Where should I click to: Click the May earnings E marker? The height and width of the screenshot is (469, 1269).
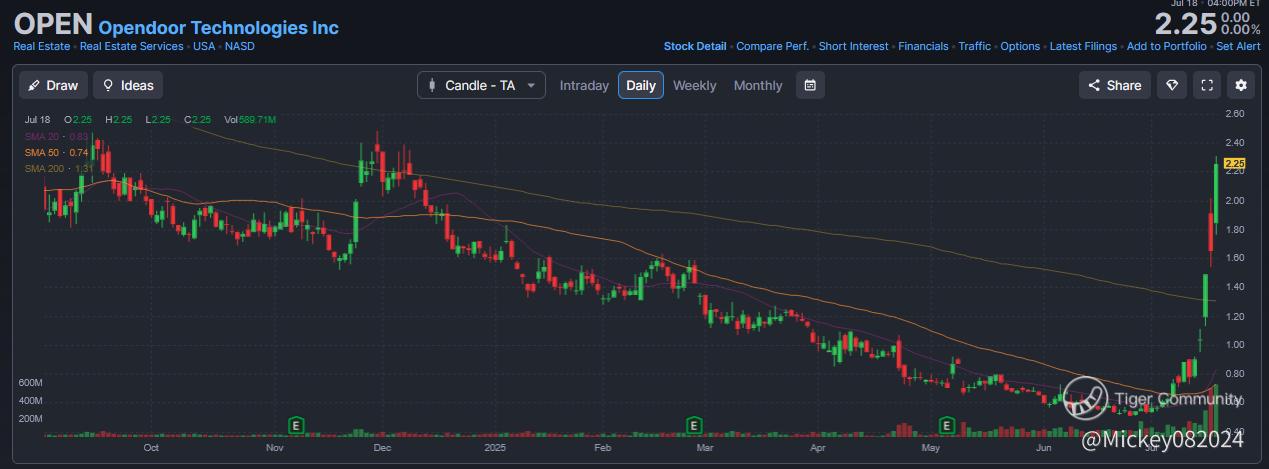pos(946,425)
